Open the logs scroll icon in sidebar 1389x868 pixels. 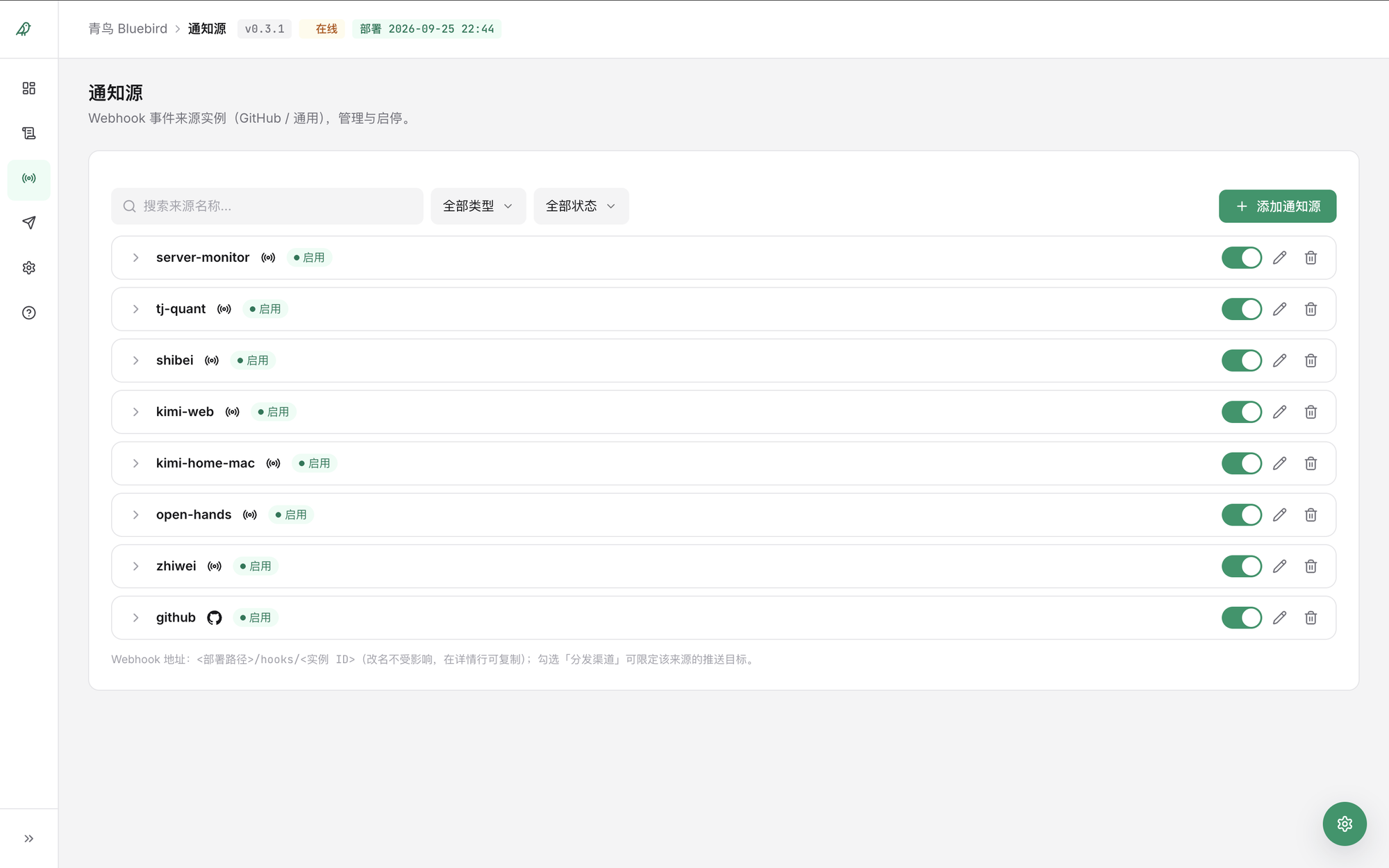click(28, 133)
